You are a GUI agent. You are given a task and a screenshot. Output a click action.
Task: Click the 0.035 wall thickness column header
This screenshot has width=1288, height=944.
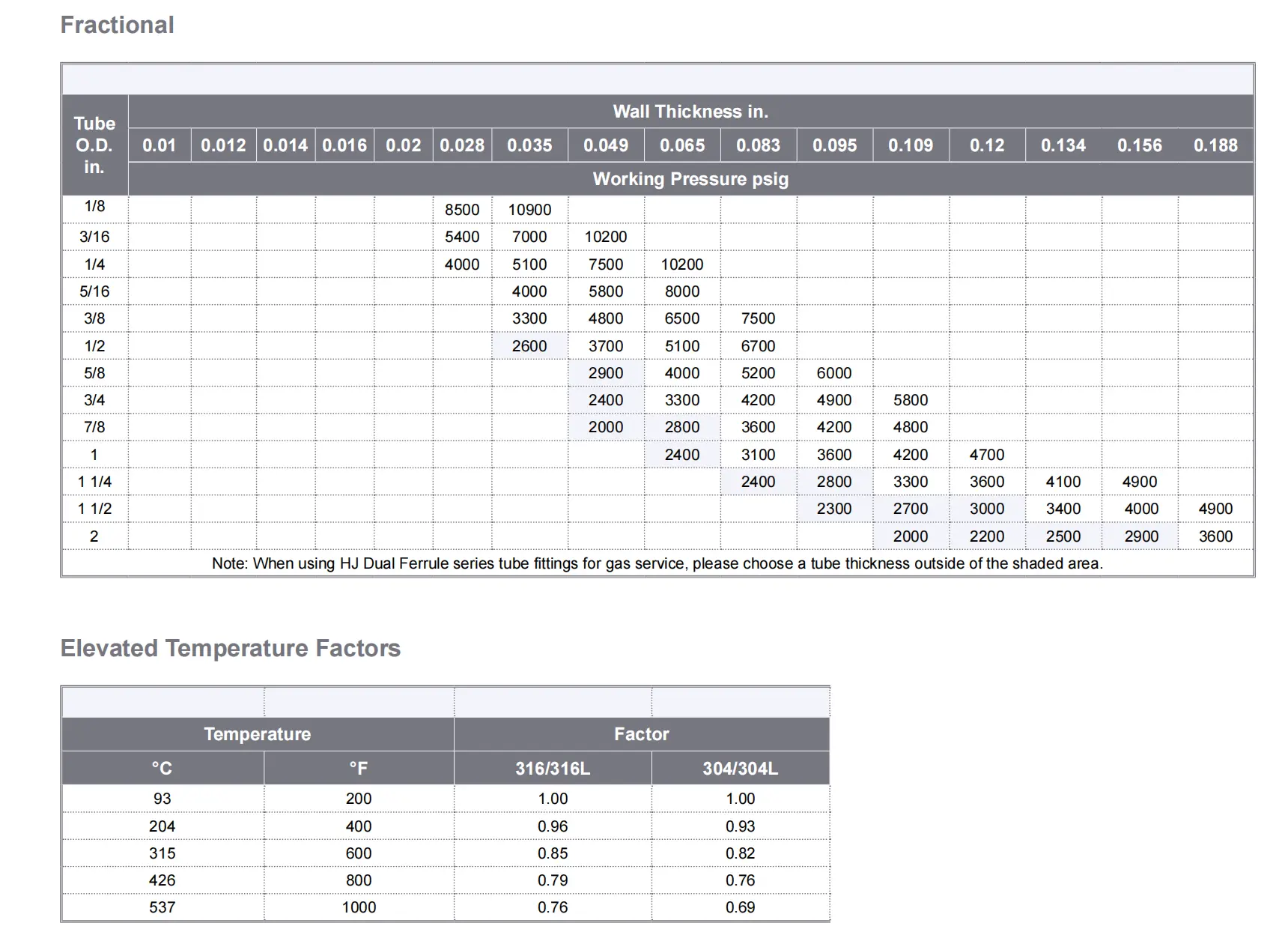(x=529, y=145)
